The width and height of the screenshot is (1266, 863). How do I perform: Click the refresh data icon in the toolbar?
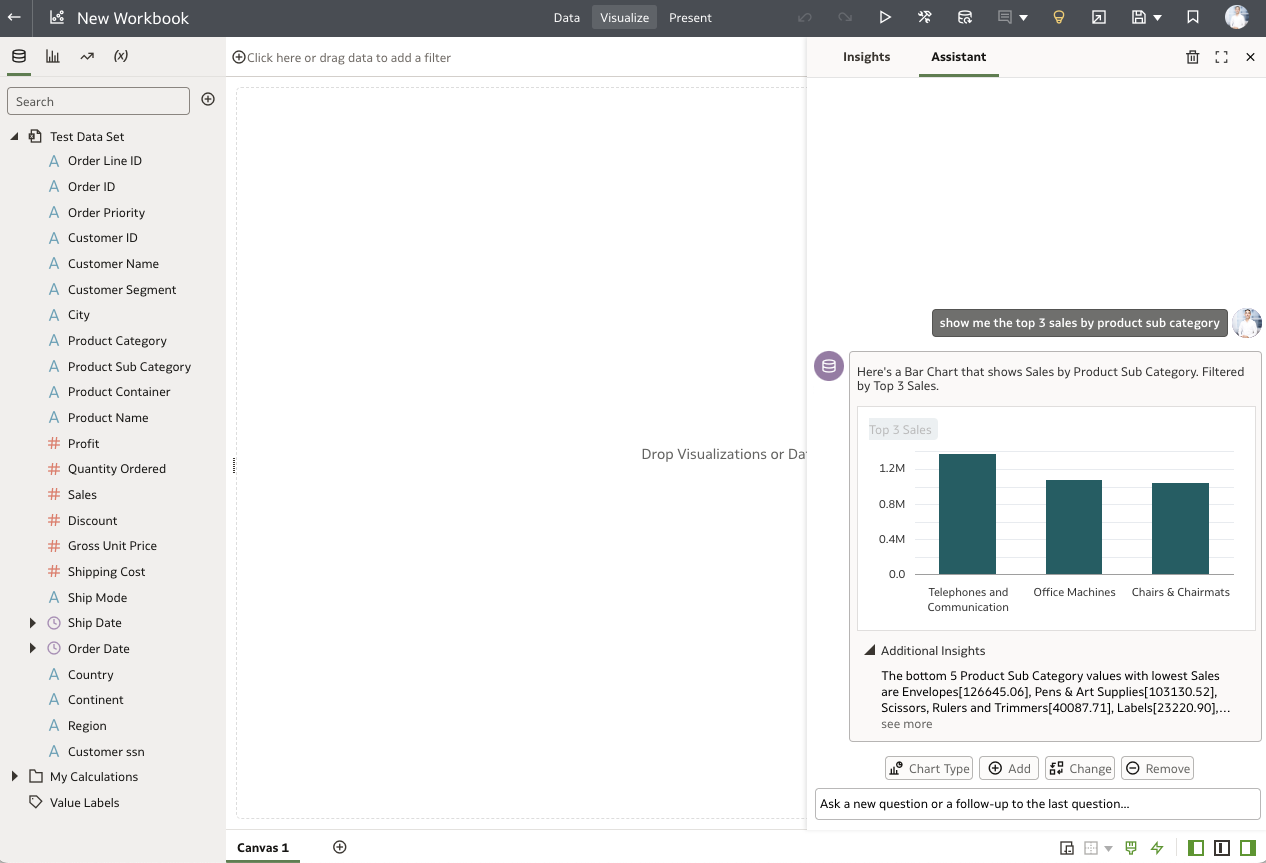tap(966, 17)
